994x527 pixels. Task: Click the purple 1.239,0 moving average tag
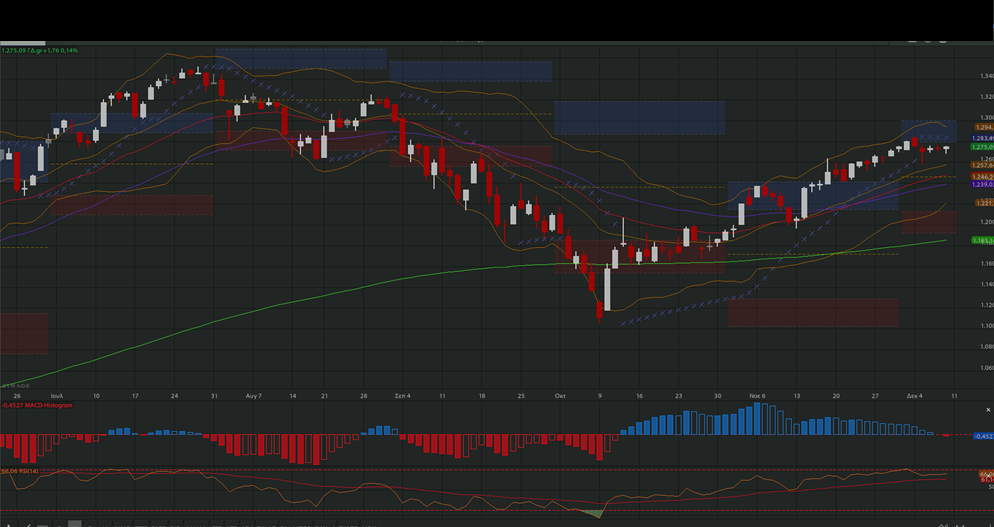[983, 184]
